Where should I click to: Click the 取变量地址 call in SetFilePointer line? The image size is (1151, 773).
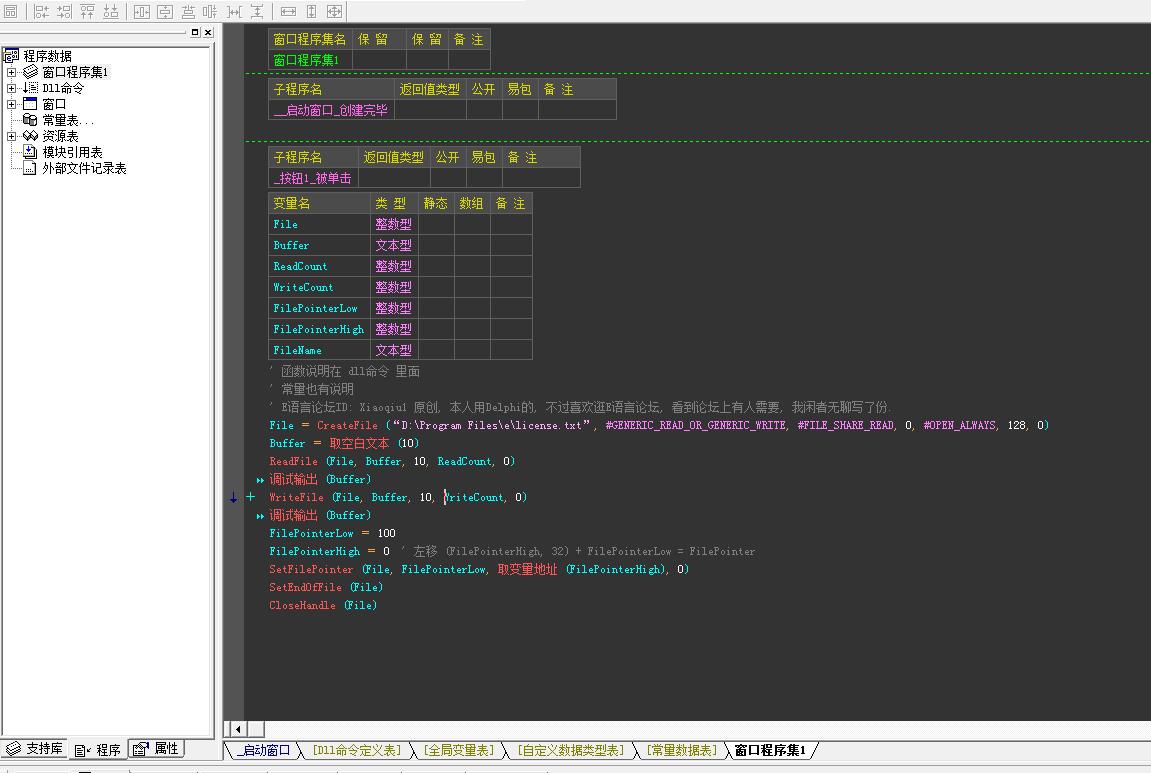click(x=527, y=570)
